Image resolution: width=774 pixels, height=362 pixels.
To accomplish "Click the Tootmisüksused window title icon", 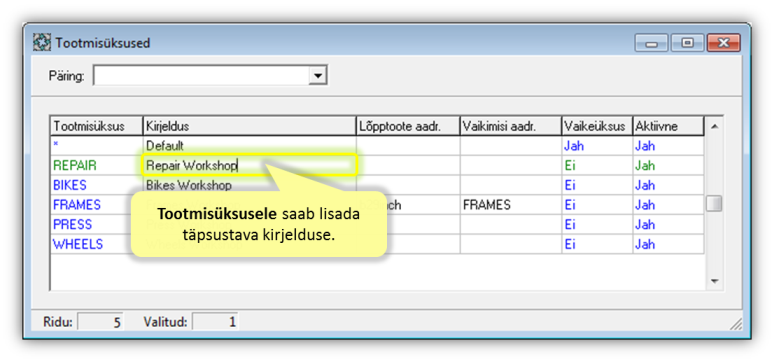I will 42,43.
